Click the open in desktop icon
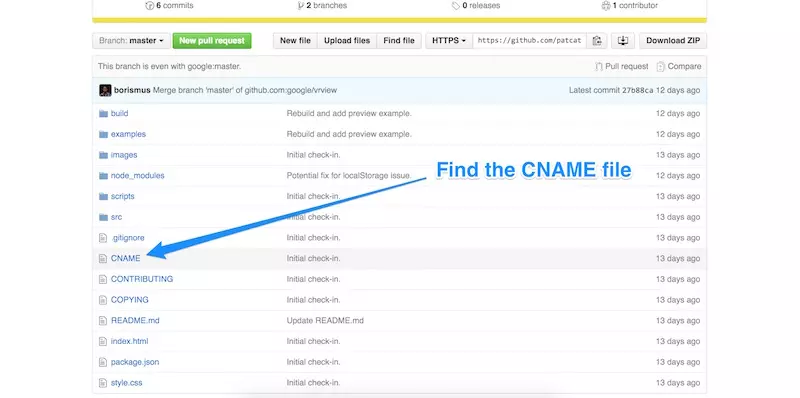This screenshot has height=398, width=800. [623, 41]
